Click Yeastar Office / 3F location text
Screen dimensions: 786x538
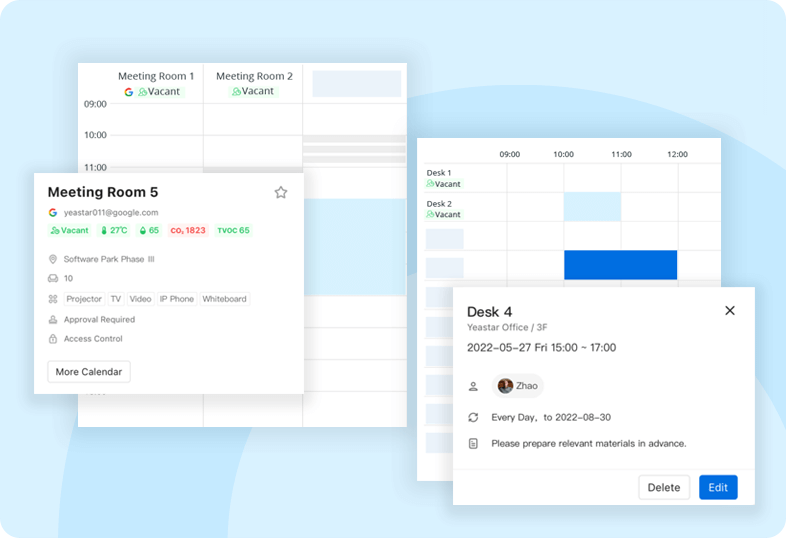click(x=507, y=327)
